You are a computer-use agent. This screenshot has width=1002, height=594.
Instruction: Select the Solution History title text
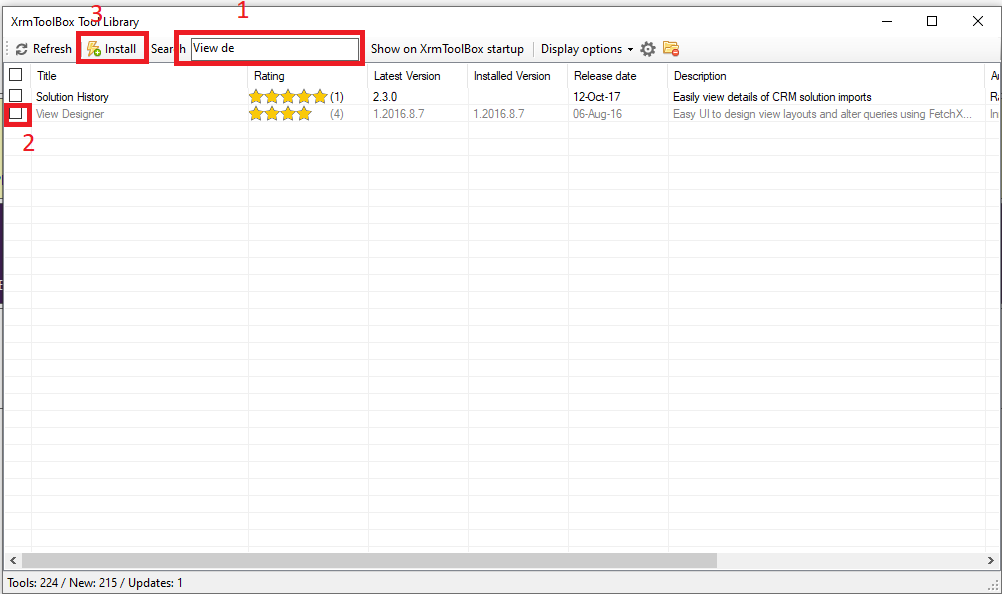72,97
